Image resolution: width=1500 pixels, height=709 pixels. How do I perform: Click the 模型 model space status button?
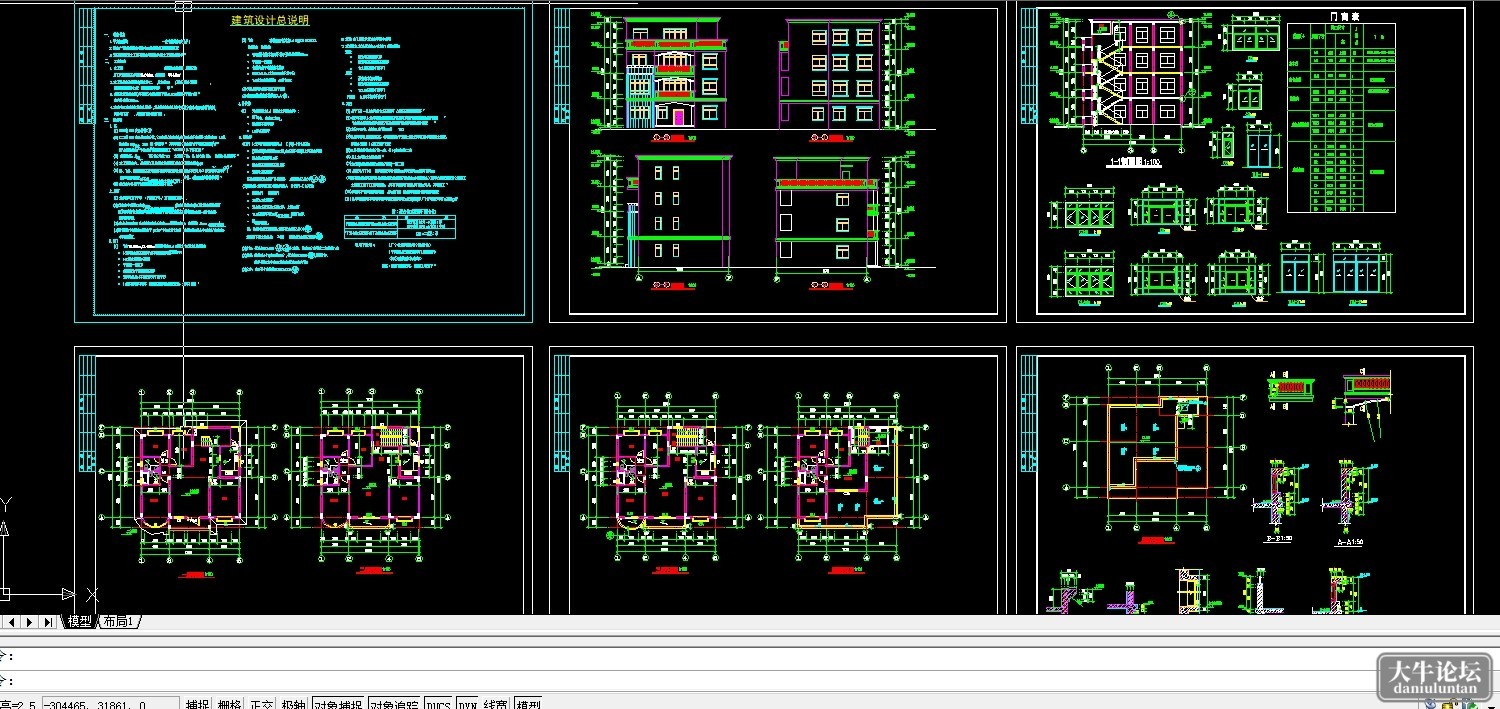(528, 704)
